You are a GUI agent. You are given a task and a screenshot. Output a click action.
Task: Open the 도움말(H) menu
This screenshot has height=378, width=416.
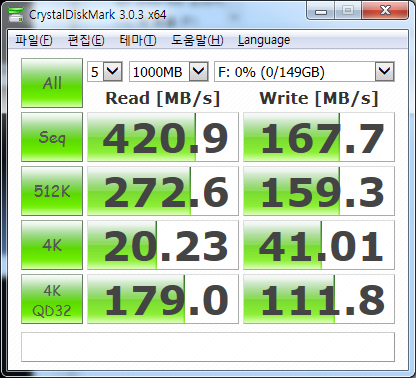pos(197,40)
